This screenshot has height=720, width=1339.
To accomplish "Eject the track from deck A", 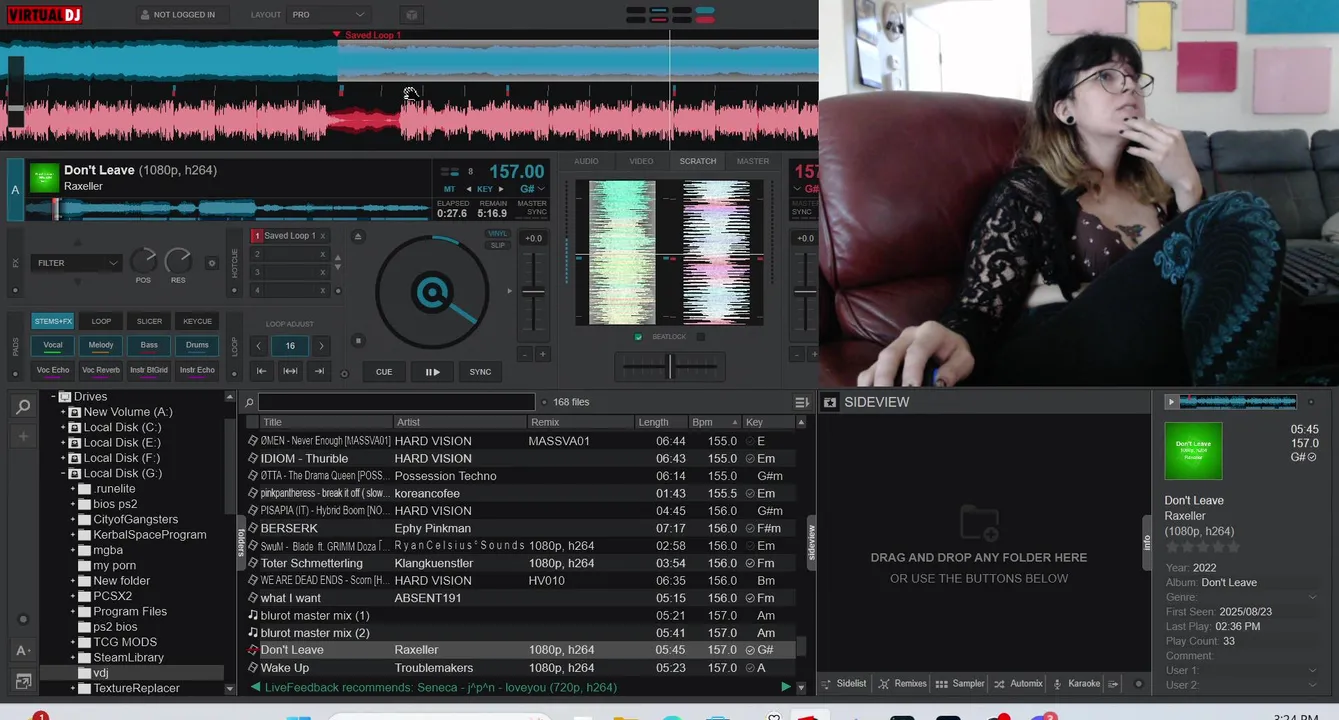I will [x=358, y=236].
